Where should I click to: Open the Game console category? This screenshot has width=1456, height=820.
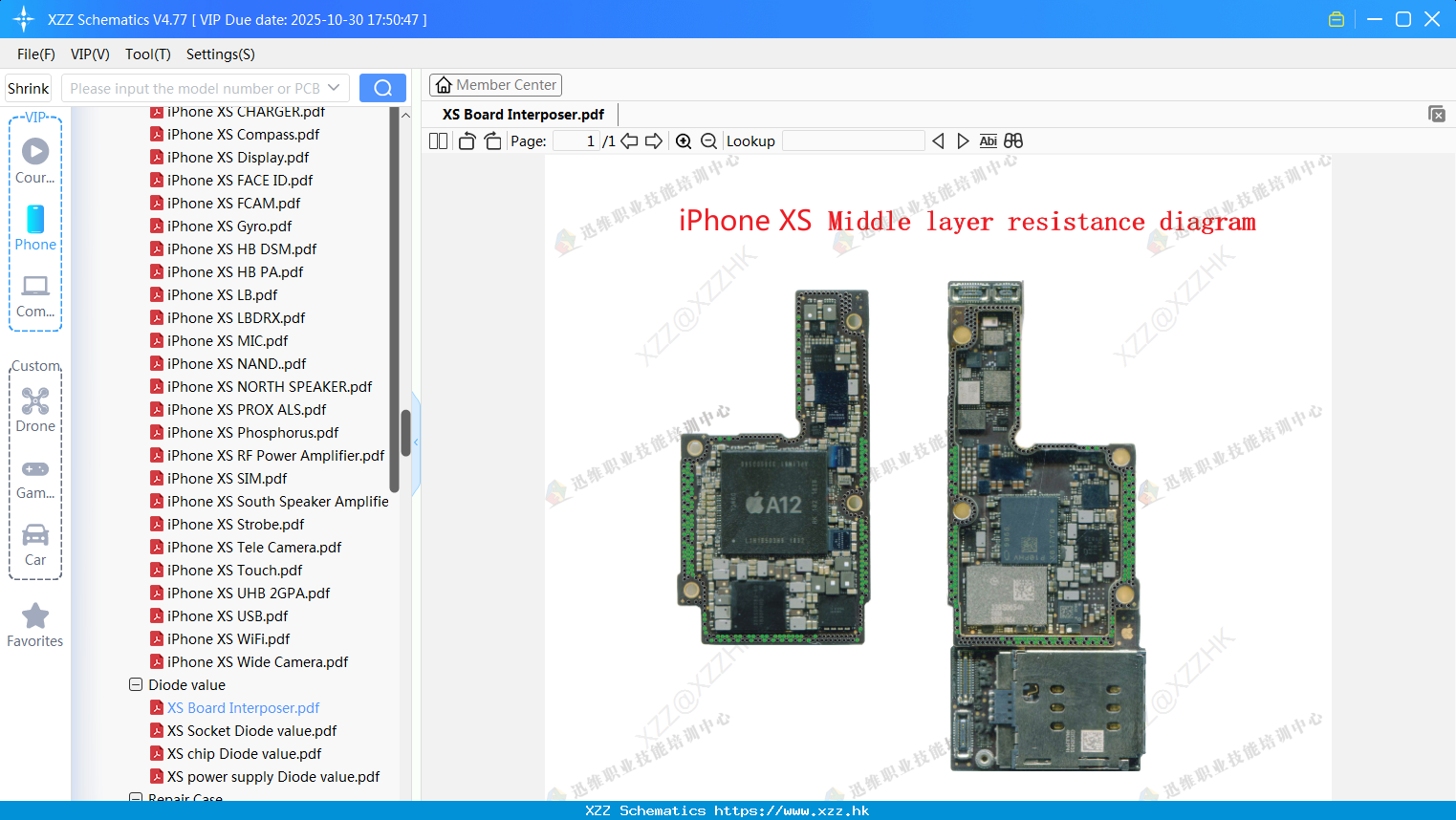[35, 478]
